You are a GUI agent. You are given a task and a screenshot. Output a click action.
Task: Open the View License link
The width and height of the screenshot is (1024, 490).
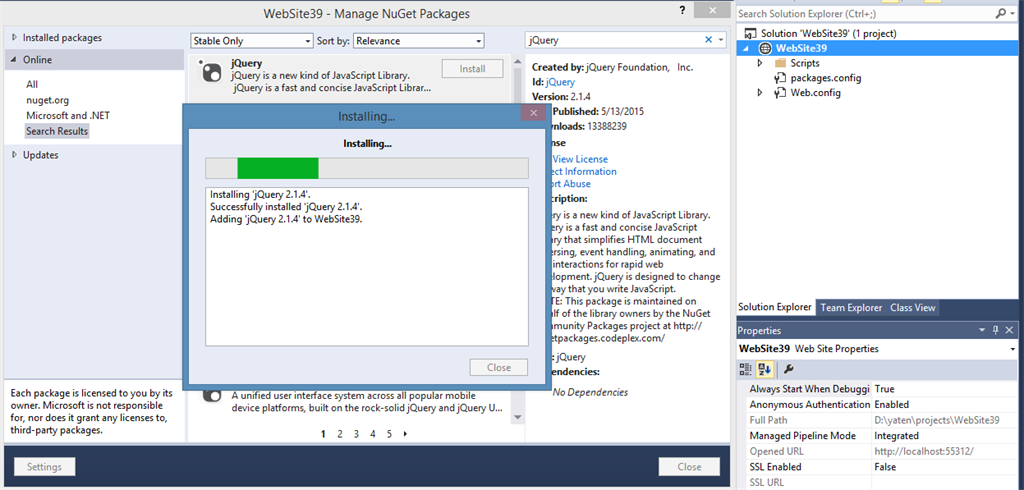coord(581,159)
